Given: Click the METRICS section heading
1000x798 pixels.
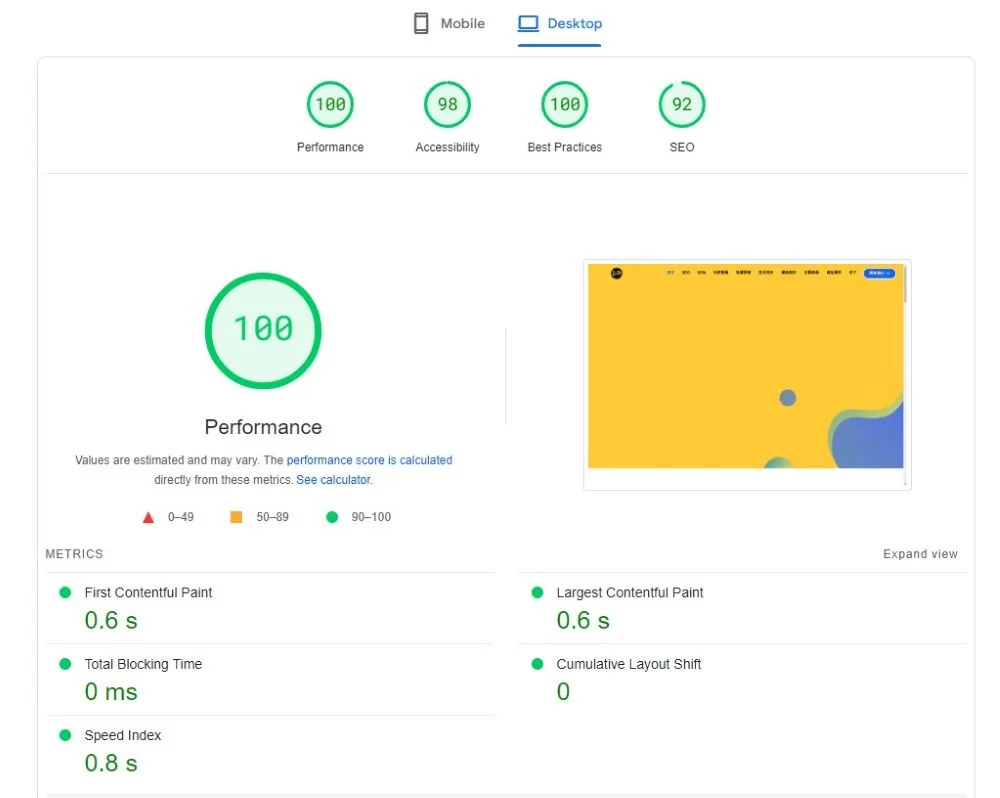Looking at the screenshot, I should (74, 554).
